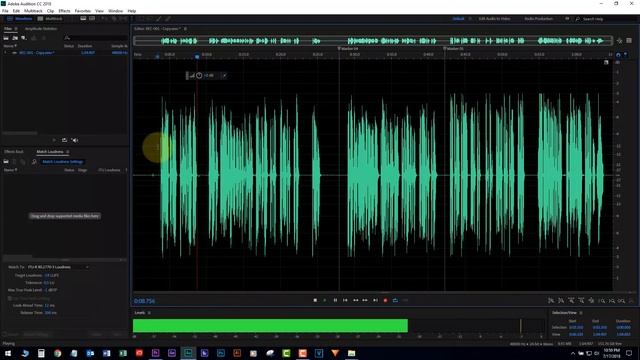Click the Zoom Out amplitude icon
640x360 pixels.
[561, 301]
